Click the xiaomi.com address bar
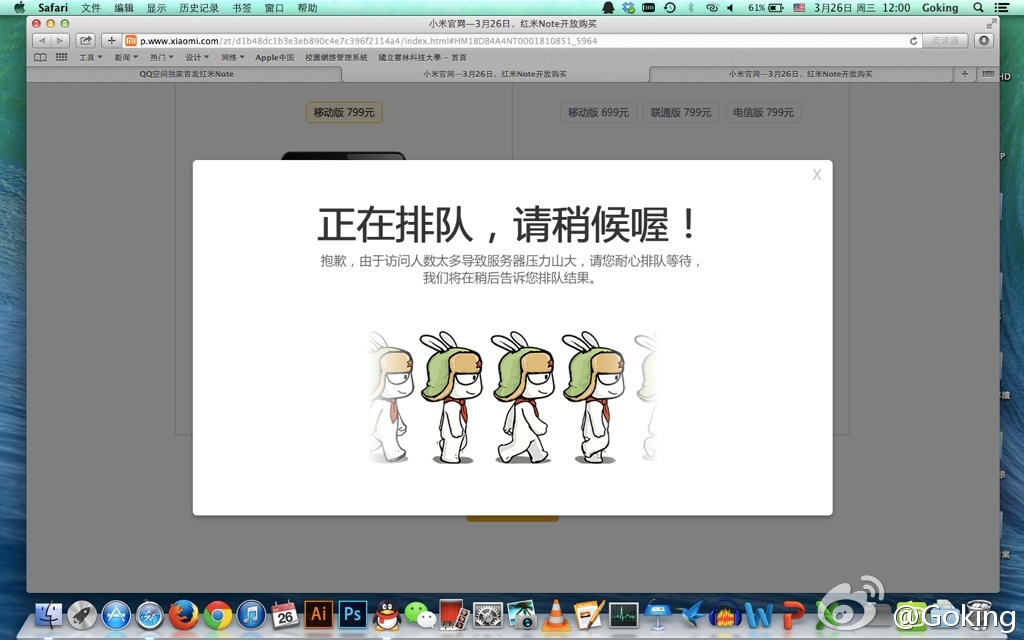 tap(522, 40)
